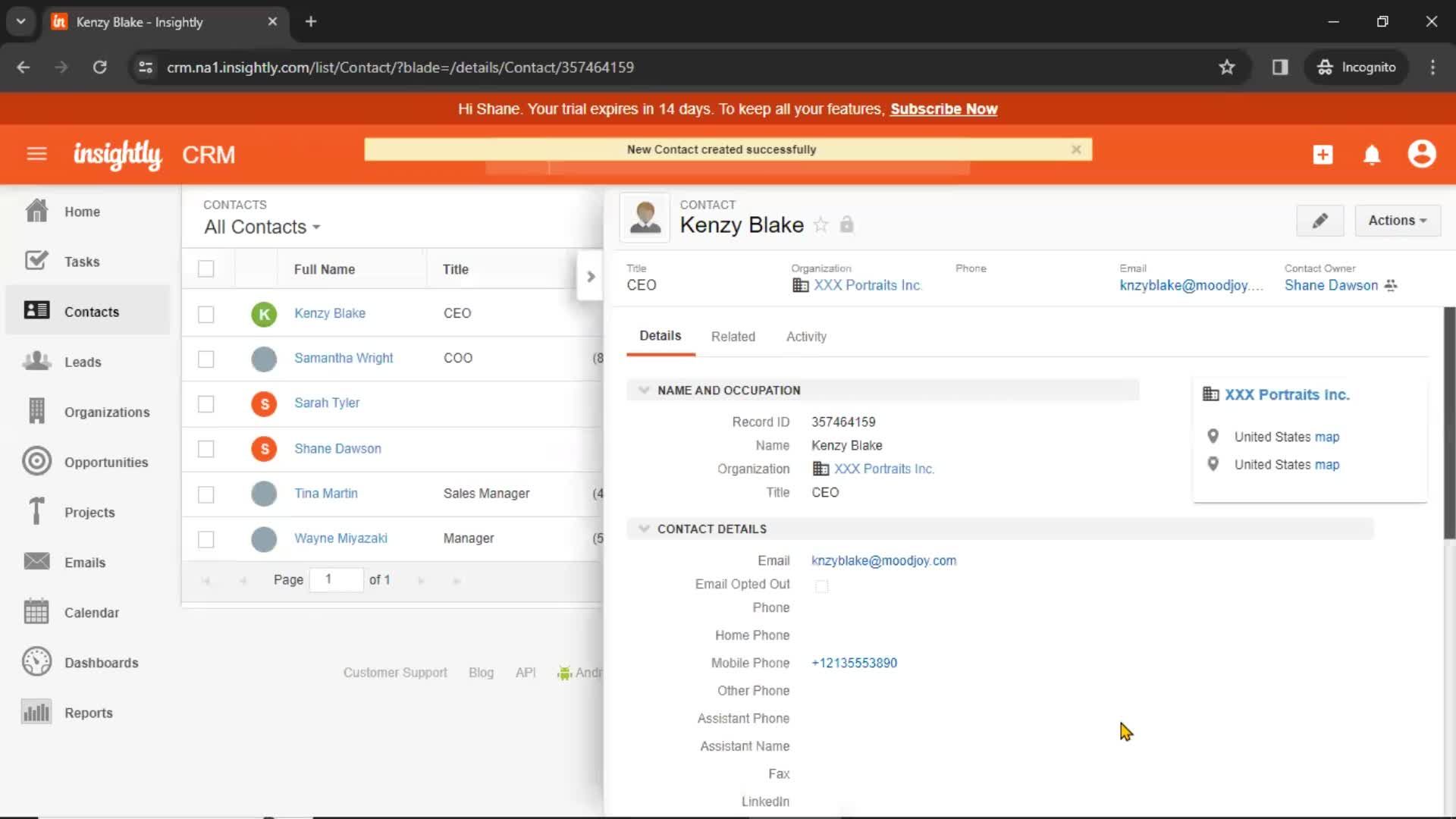Expand the All Contacts dropdown filter
1456x819 pixels.
[262, 226]
